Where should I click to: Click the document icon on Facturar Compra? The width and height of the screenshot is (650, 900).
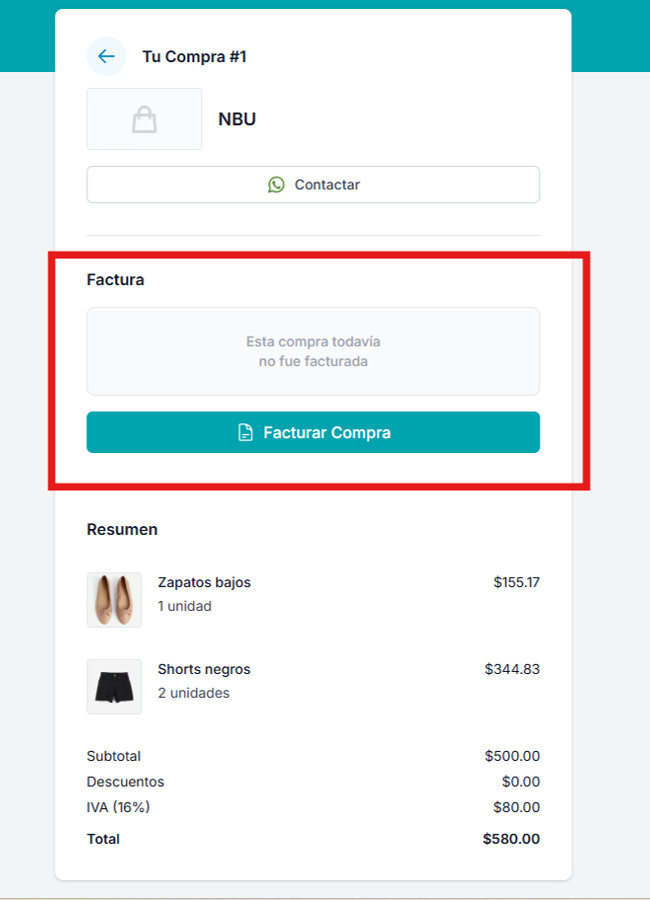[x=245, y=433]
